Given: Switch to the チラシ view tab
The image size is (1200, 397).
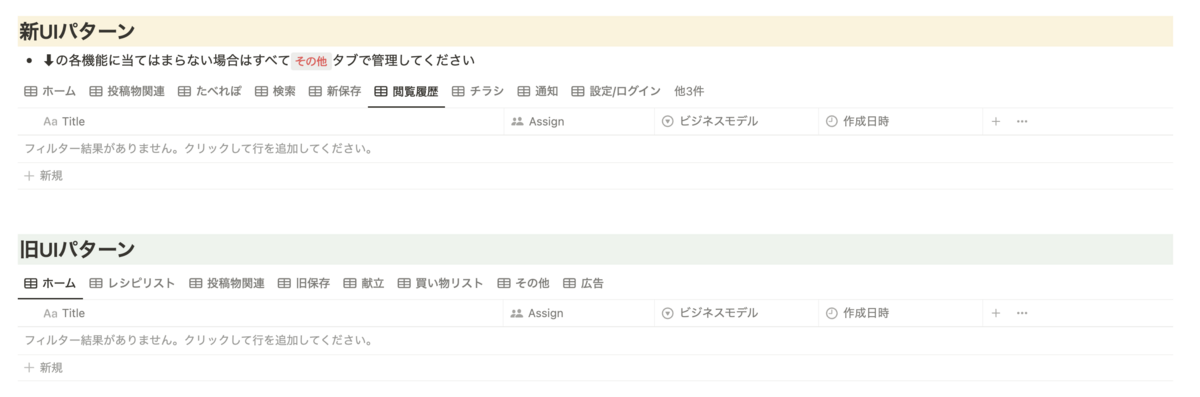Looking at the screenshot, I should [478, 91].
